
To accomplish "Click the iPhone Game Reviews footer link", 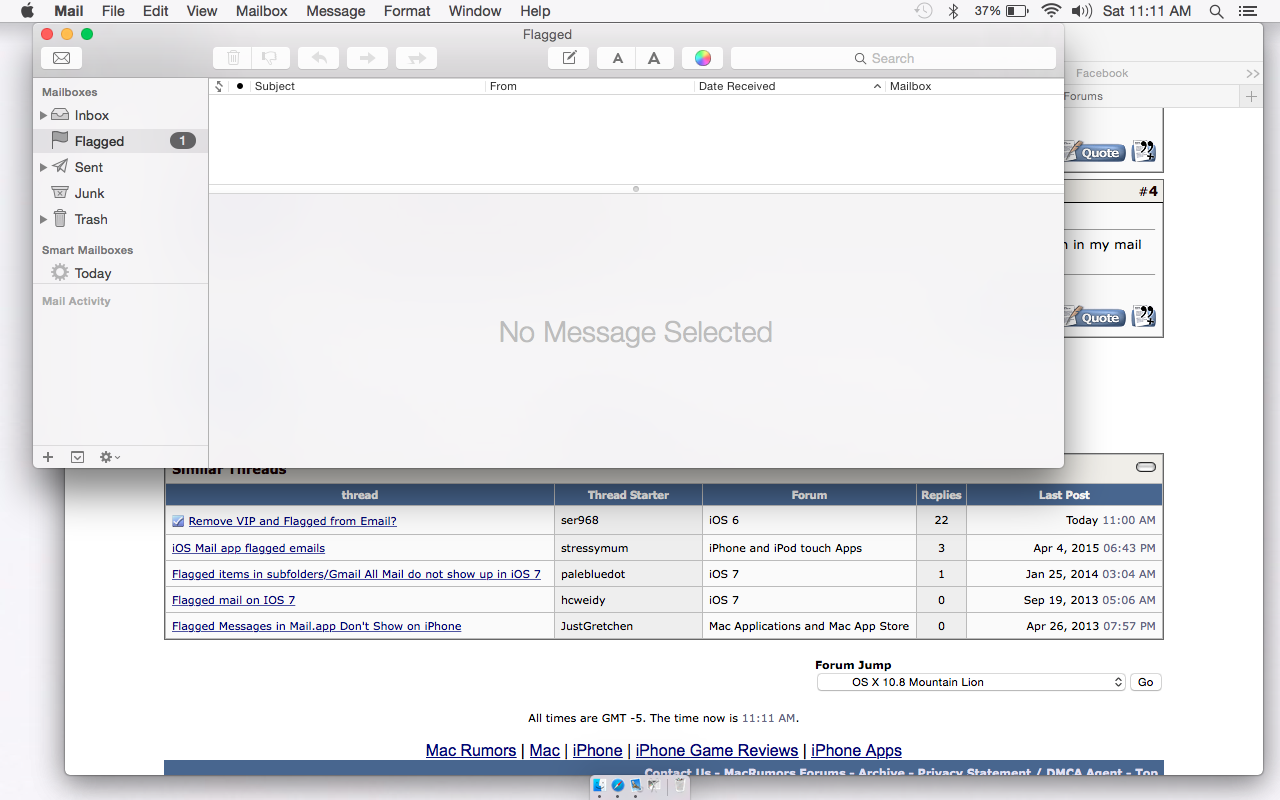I will coord(717,750).
